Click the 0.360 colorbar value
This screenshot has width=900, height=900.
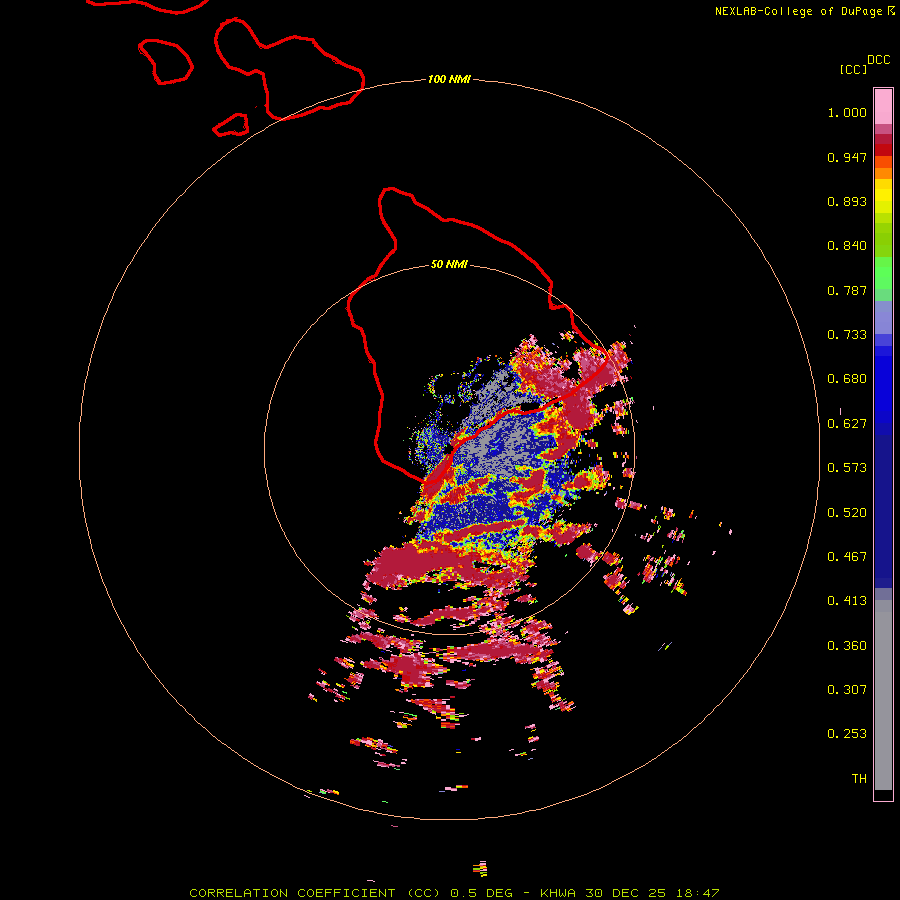[847, 646]
